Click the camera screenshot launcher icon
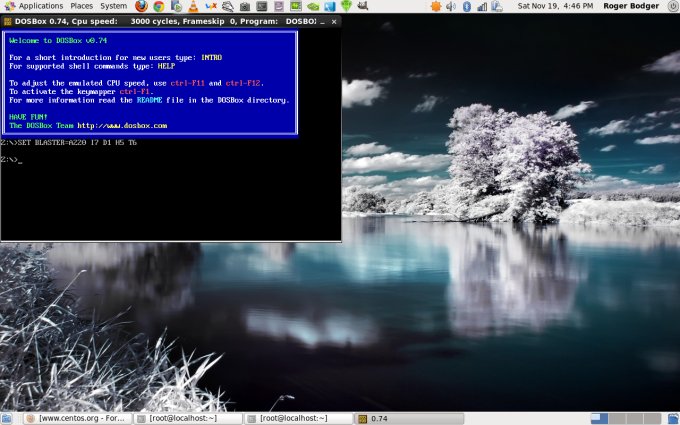680x425 pixels. 245,6
